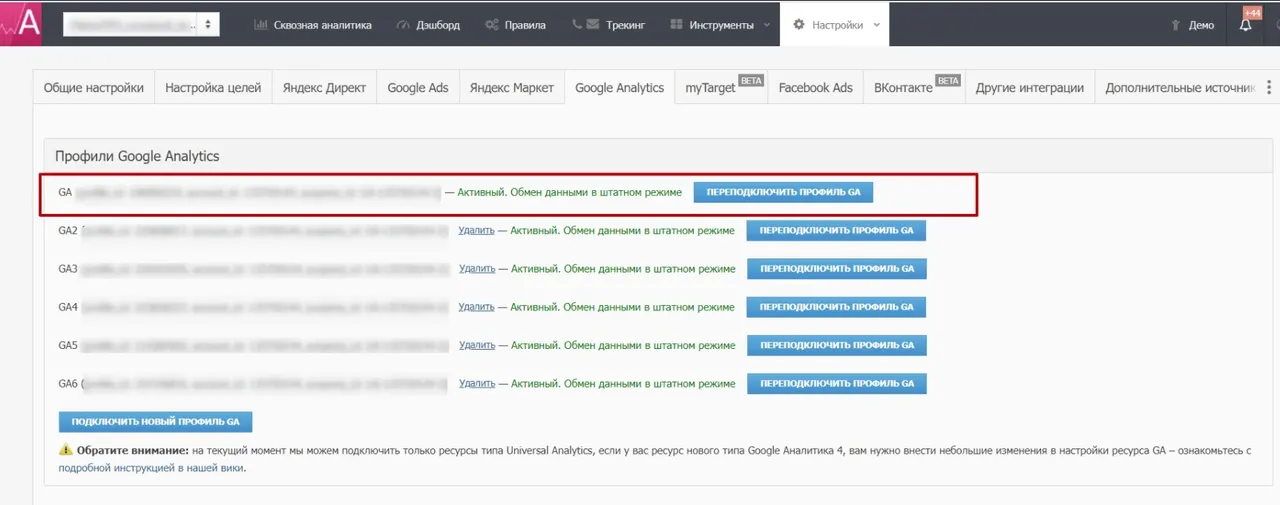Click the Обратите внимание bold text
The width and height of the screenshot is (1280, 505).
pos(133,451)
